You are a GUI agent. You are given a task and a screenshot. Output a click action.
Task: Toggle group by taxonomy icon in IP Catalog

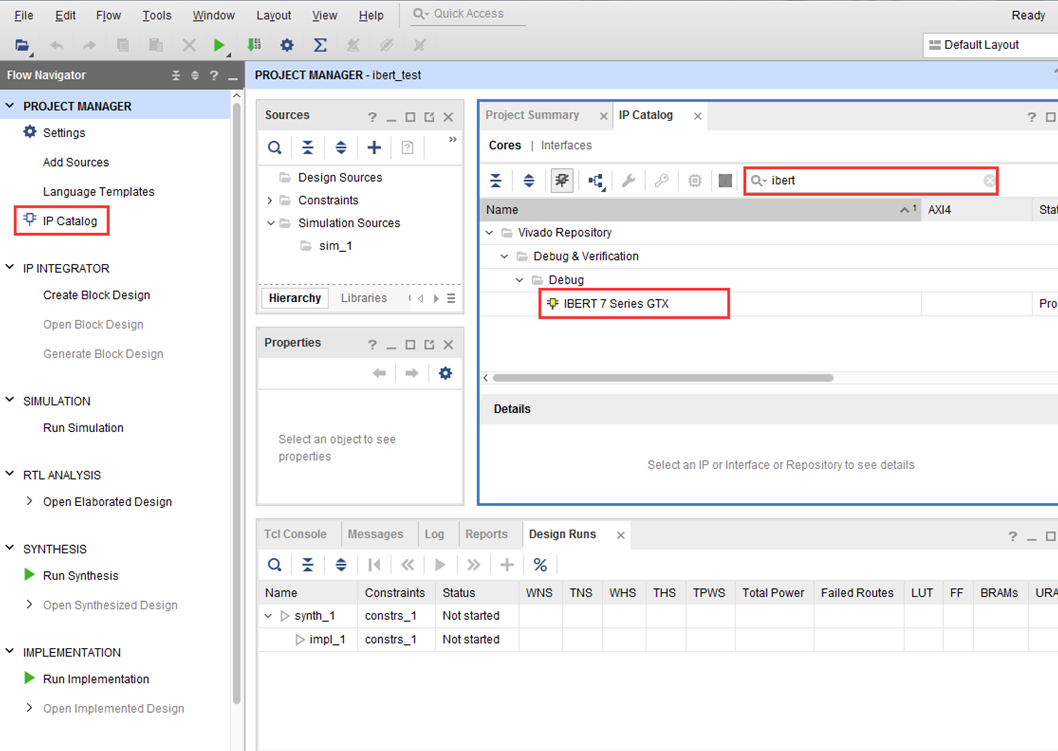pyautogui.click(x=562, y=180)
